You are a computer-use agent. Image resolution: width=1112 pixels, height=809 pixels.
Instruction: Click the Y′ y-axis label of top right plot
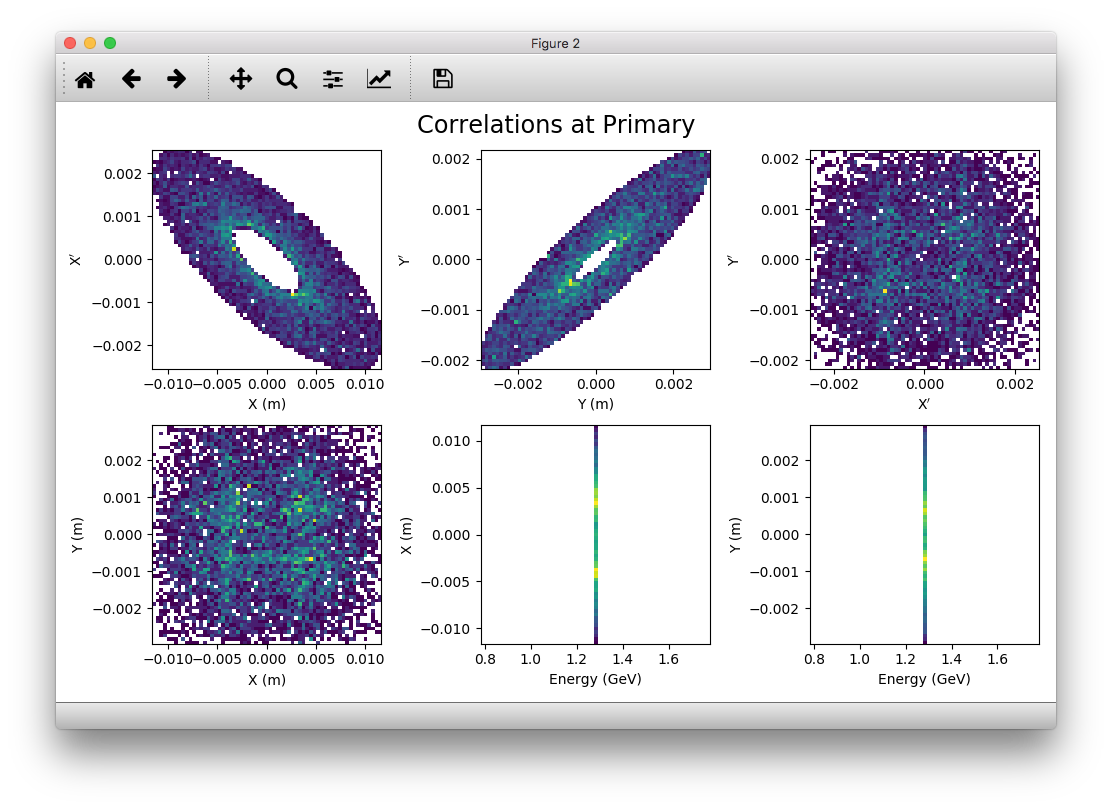[733, 260]
